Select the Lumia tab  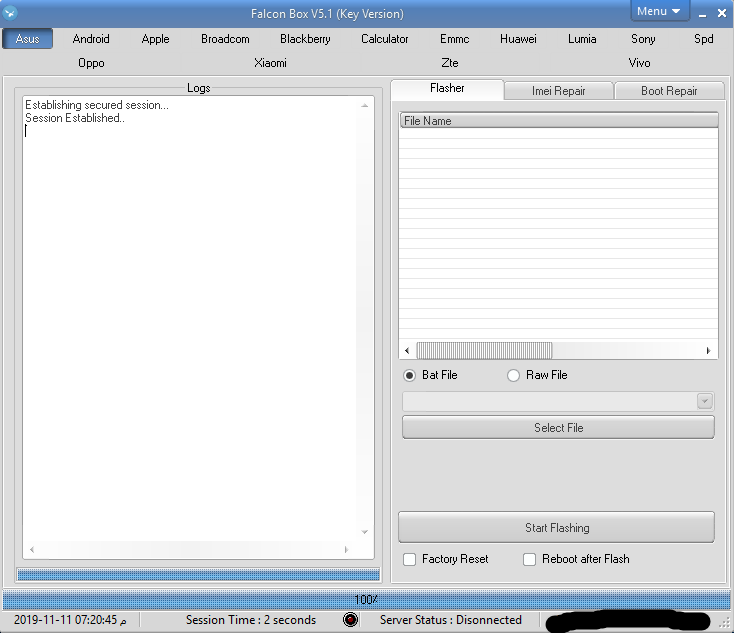pos(582,39)
